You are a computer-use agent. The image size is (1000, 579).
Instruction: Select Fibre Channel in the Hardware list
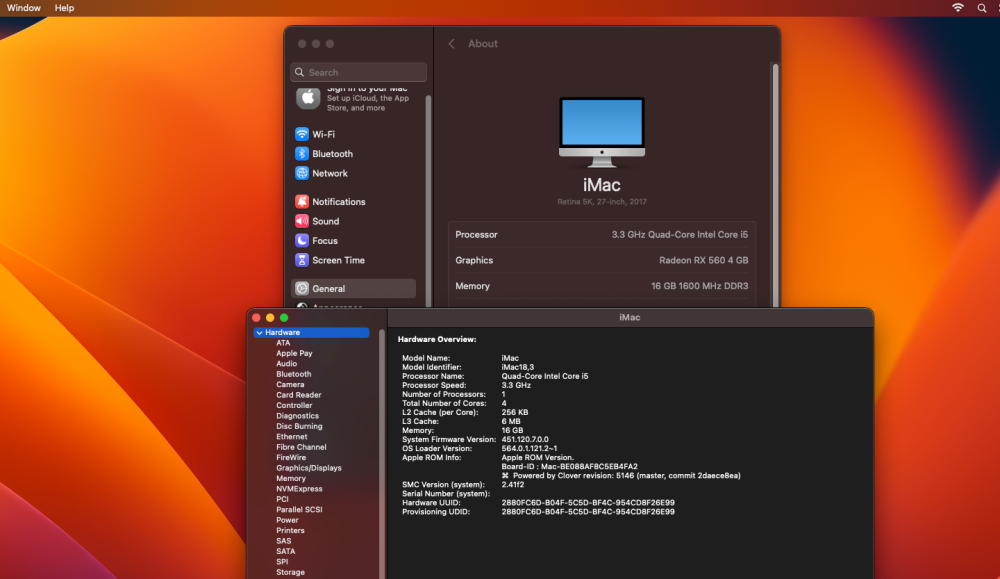pyautogui.click(x=301, y=447)
